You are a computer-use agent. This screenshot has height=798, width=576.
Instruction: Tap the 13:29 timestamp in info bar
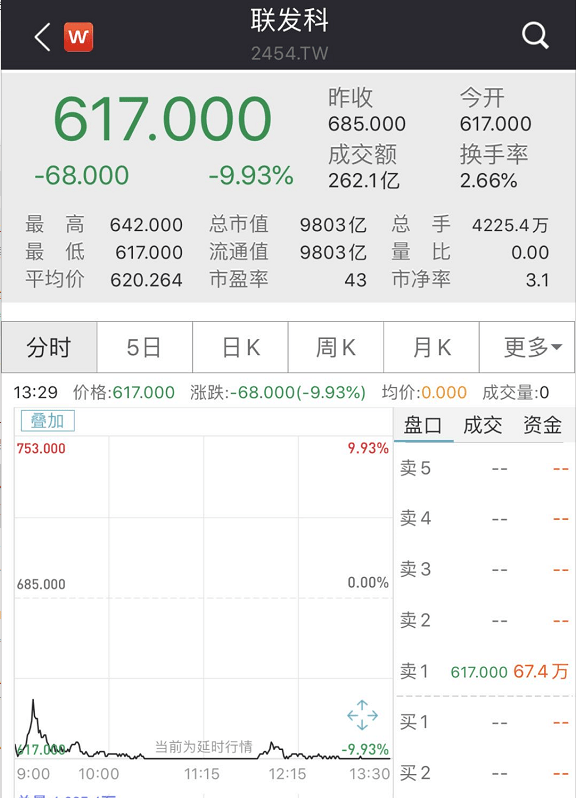[36, 392]
